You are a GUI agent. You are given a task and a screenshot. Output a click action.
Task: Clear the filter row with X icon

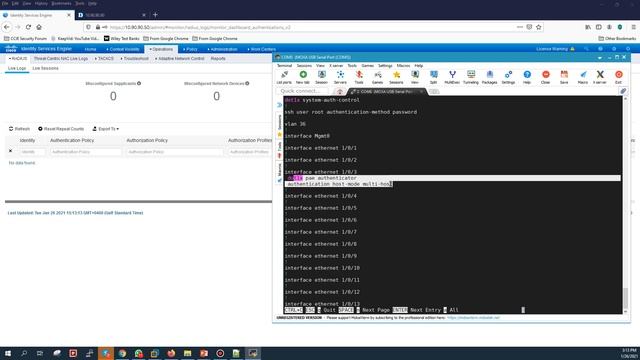(x=11, y=151)
